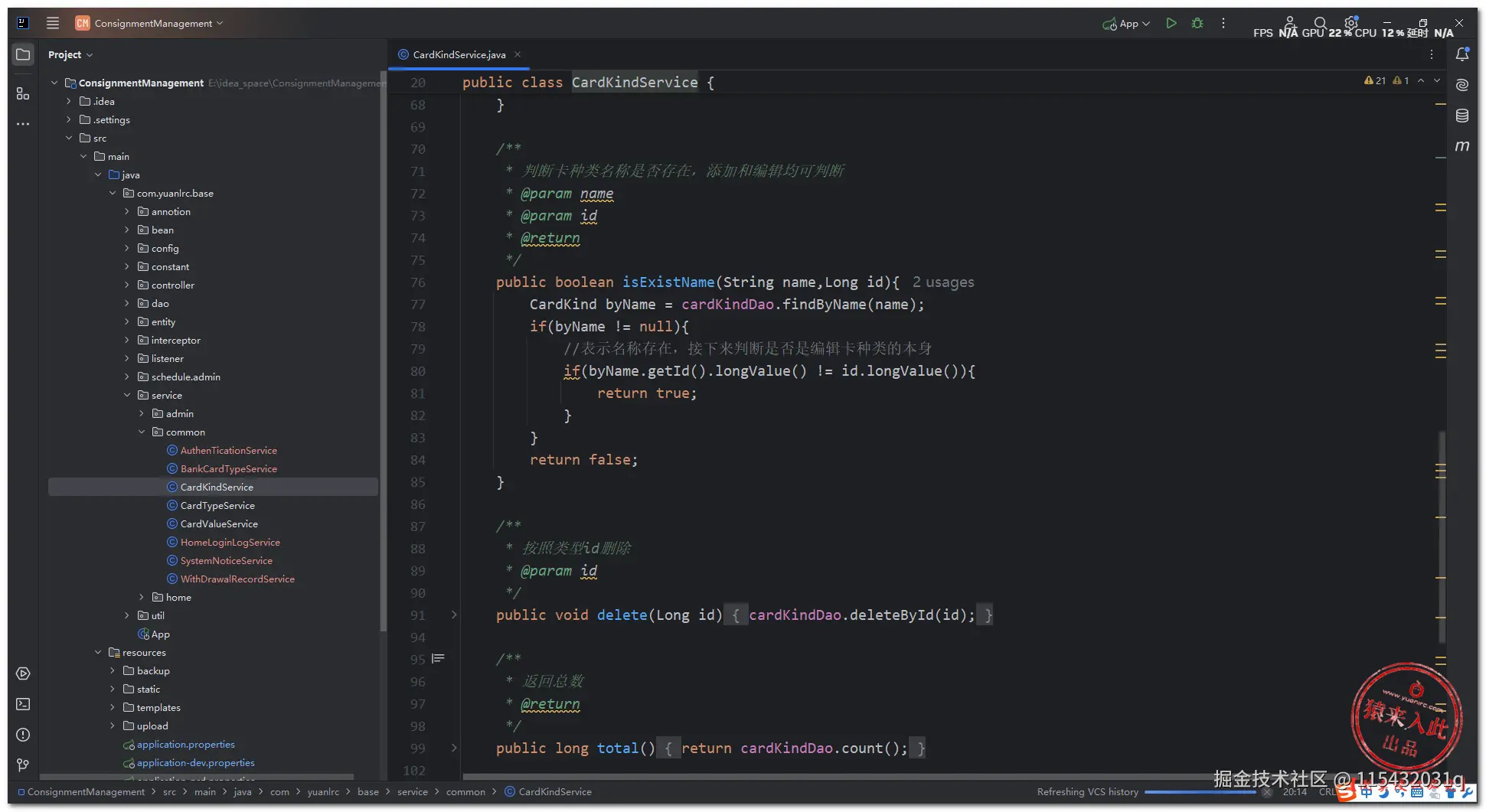Screen dimensions: 1486x812
Task: Open application-dev.properties file
Action: pos(195,762)
